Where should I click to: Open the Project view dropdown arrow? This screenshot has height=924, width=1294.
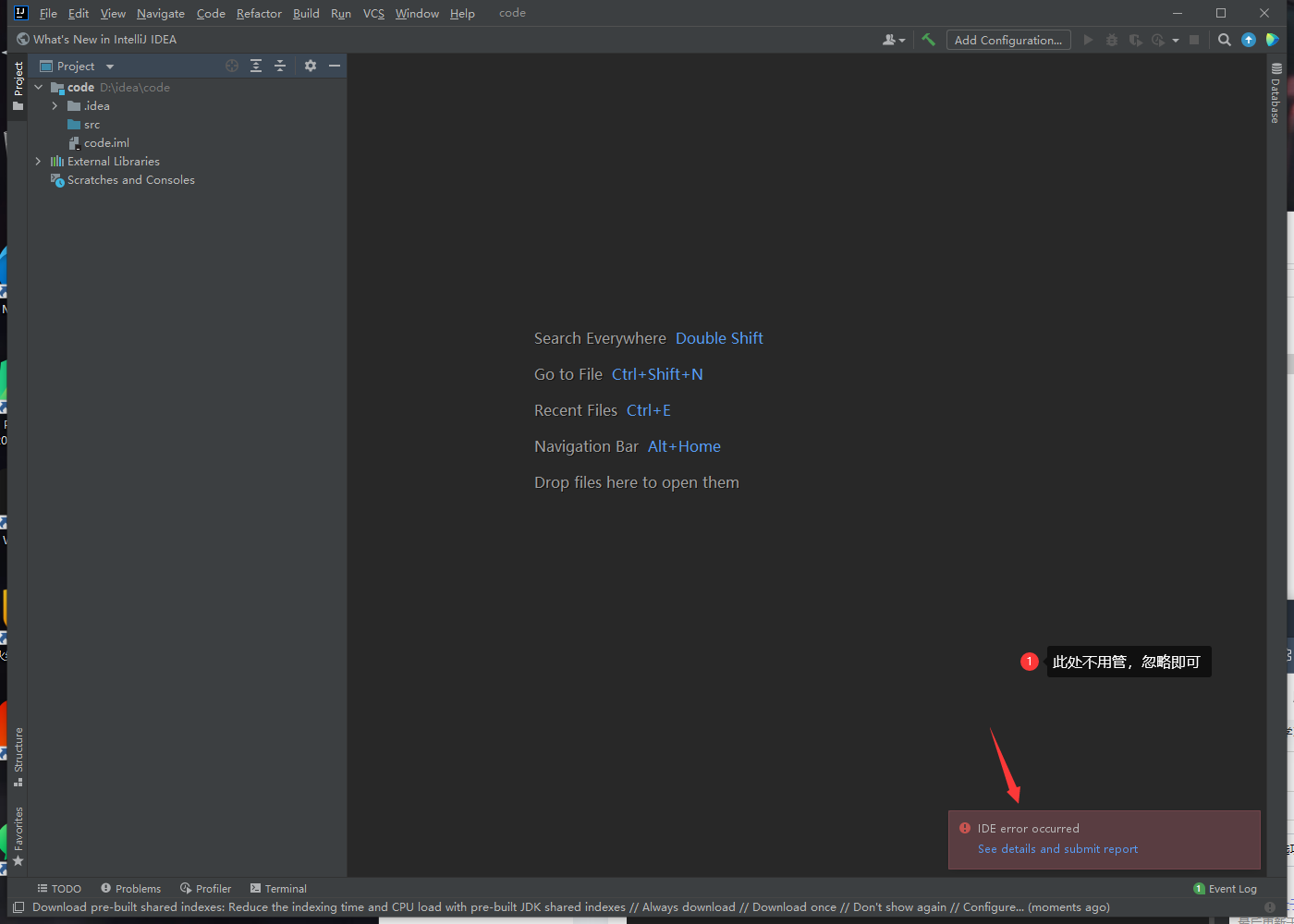click(x=110, y=67)
